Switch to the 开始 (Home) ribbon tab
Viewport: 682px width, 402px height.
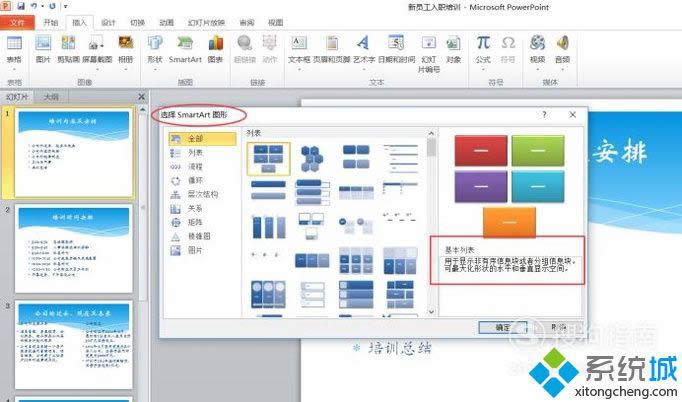tap(50, 23)
